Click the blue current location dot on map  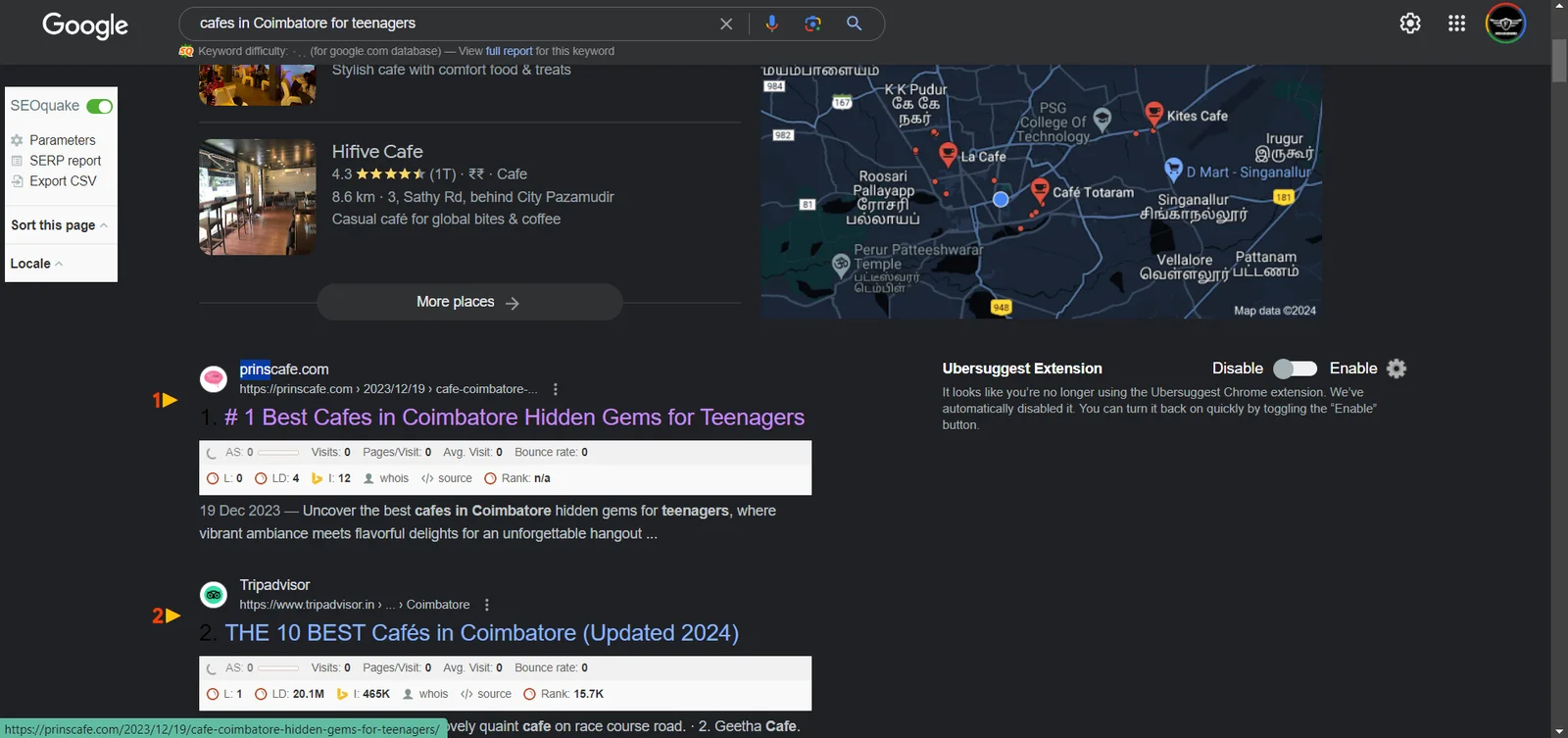(x=1001, y=199)
